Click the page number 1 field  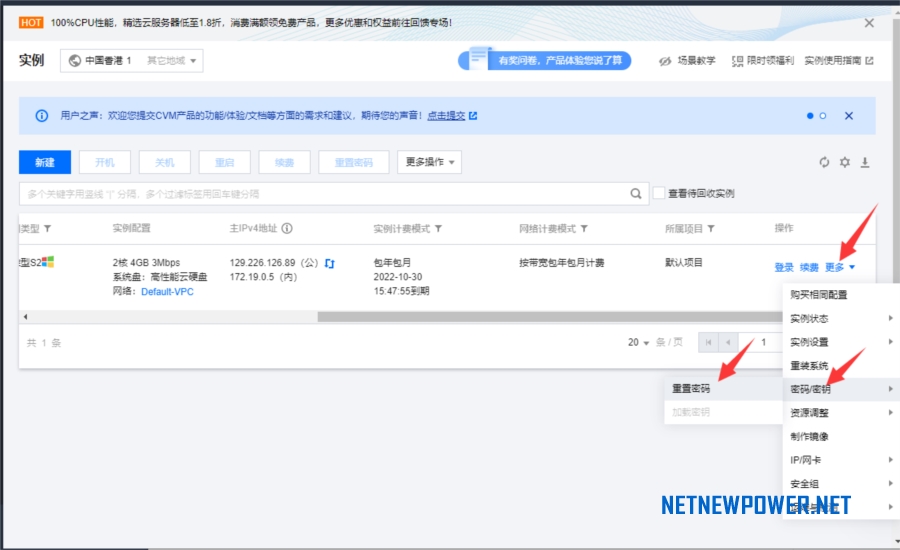pyautogui.click(x=763, y=343)
